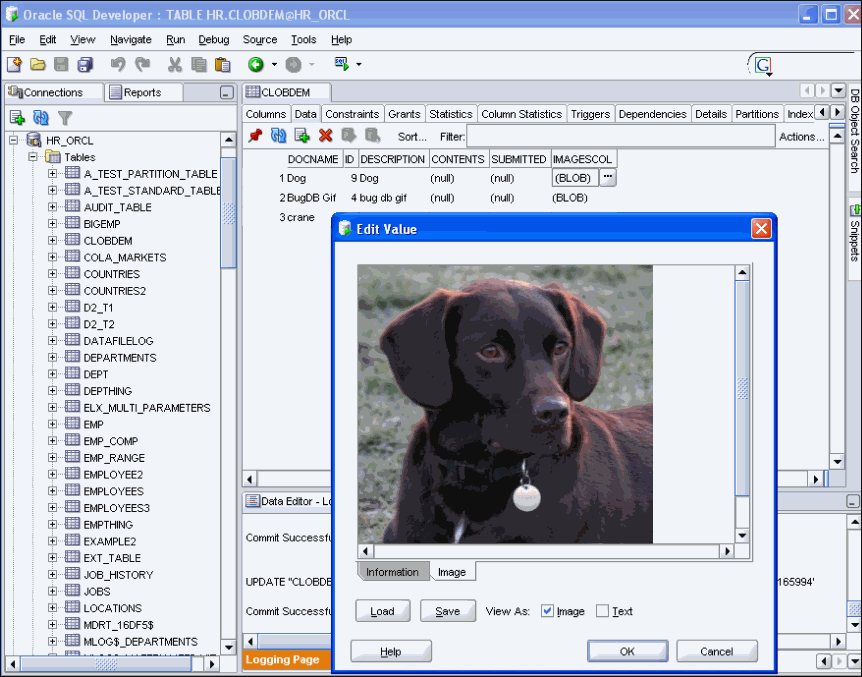The width and height of the screenshot is (862, 677).
Task: Enable the View As Text checkbox
Action: [602, 611]
